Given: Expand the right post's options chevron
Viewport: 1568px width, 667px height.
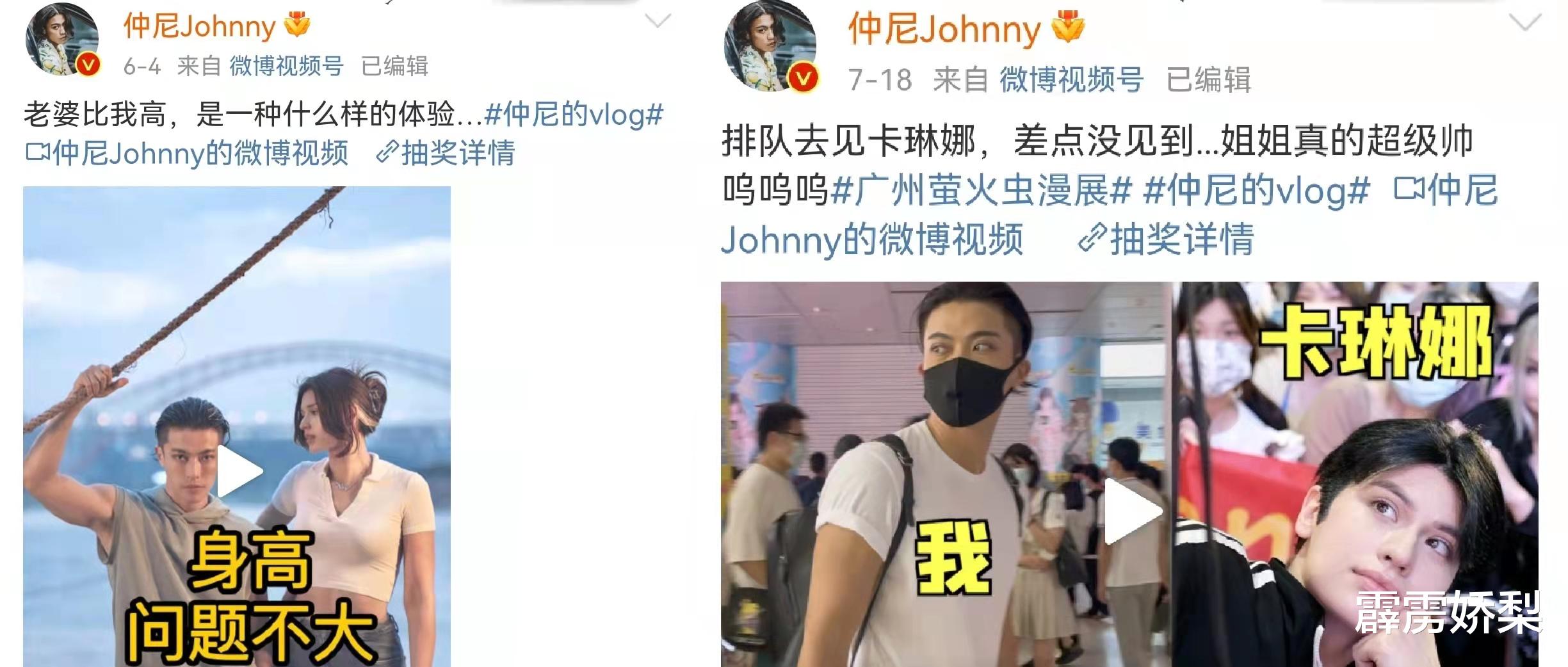Looking at the screenshot, I should click(1526, 24).
